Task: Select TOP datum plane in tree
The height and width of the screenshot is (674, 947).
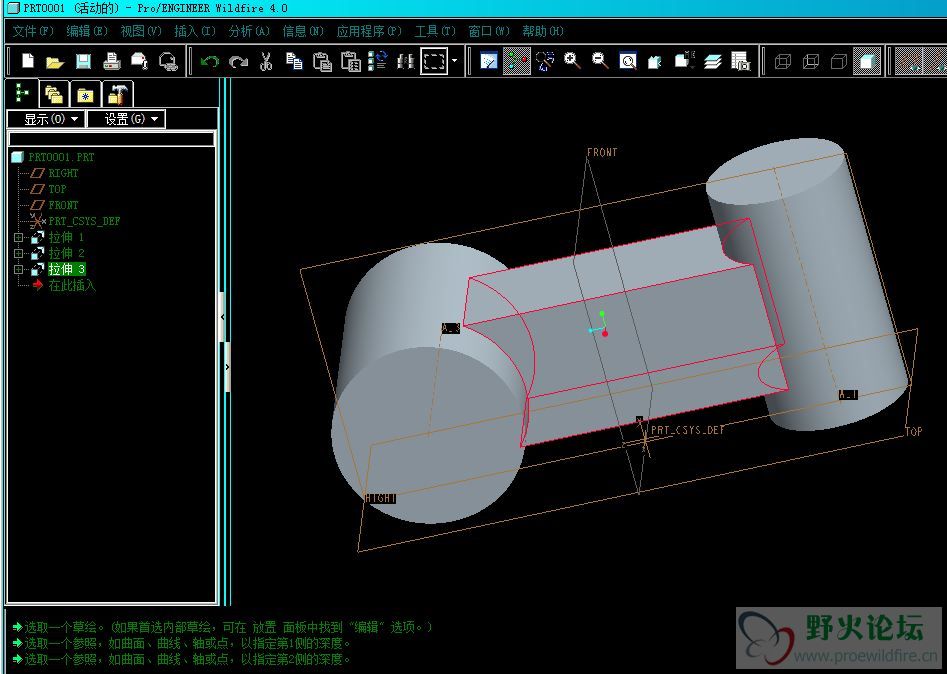Action: pyautogui.click(x=57, y=189)
